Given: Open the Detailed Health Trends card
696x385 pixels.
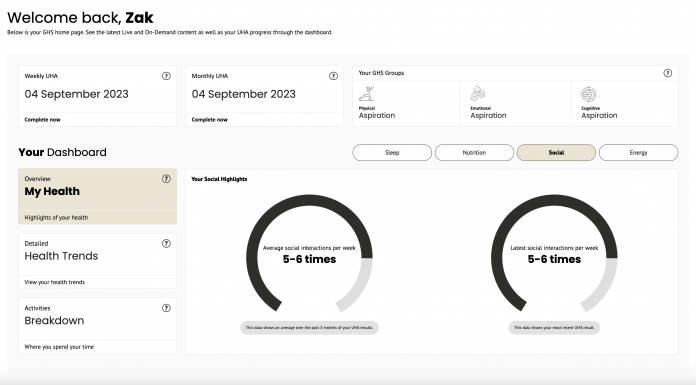Looking at the screenshot, I should [x=98, y=261].
